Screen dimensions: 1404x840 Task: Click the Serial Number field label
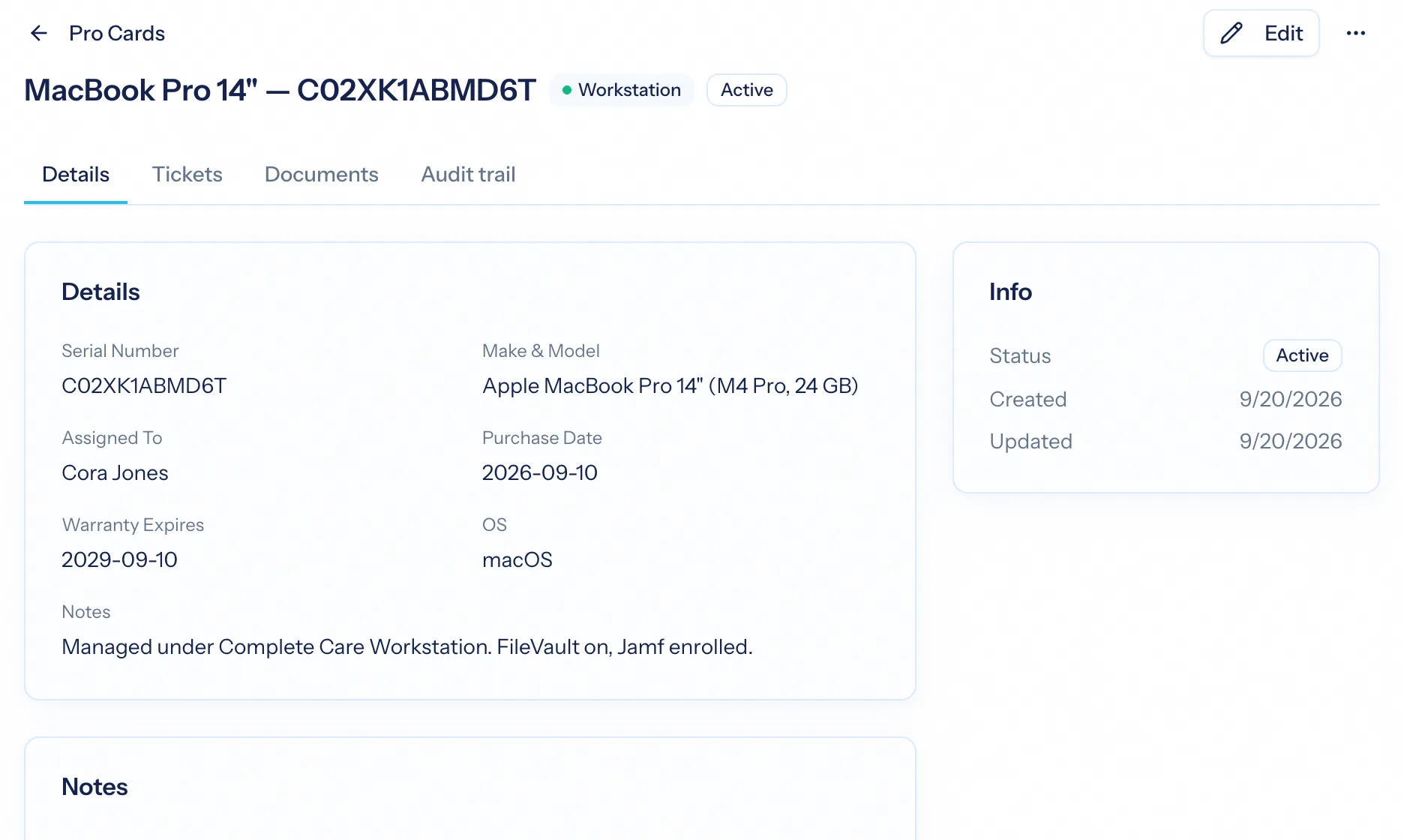click(120, 351)
